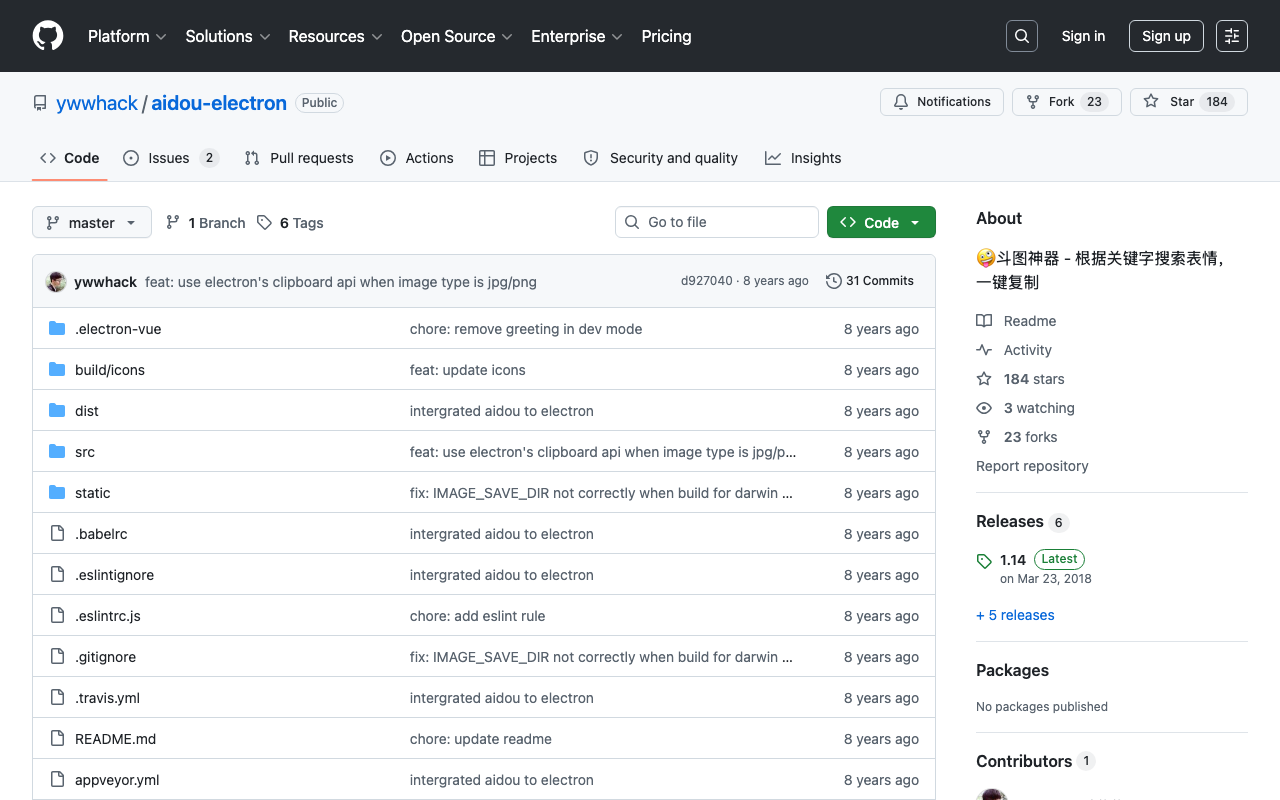Open appearance settings icon beside Sign up
The height and width of the screenshot is (800, 1280).
coord(1232,36)
